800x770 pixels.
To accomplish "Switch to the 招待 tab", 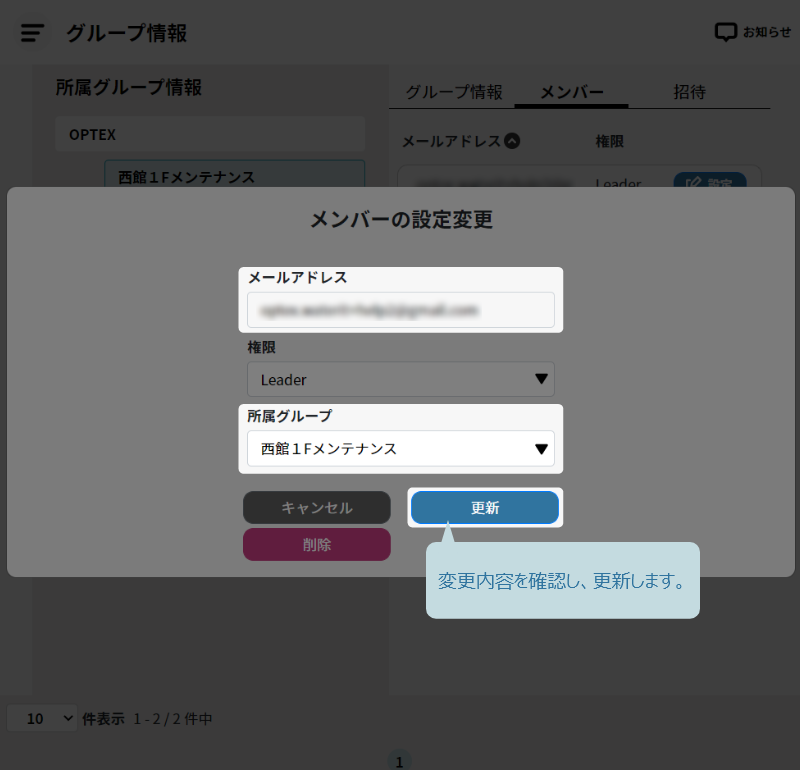I will [x=689, y=92].
